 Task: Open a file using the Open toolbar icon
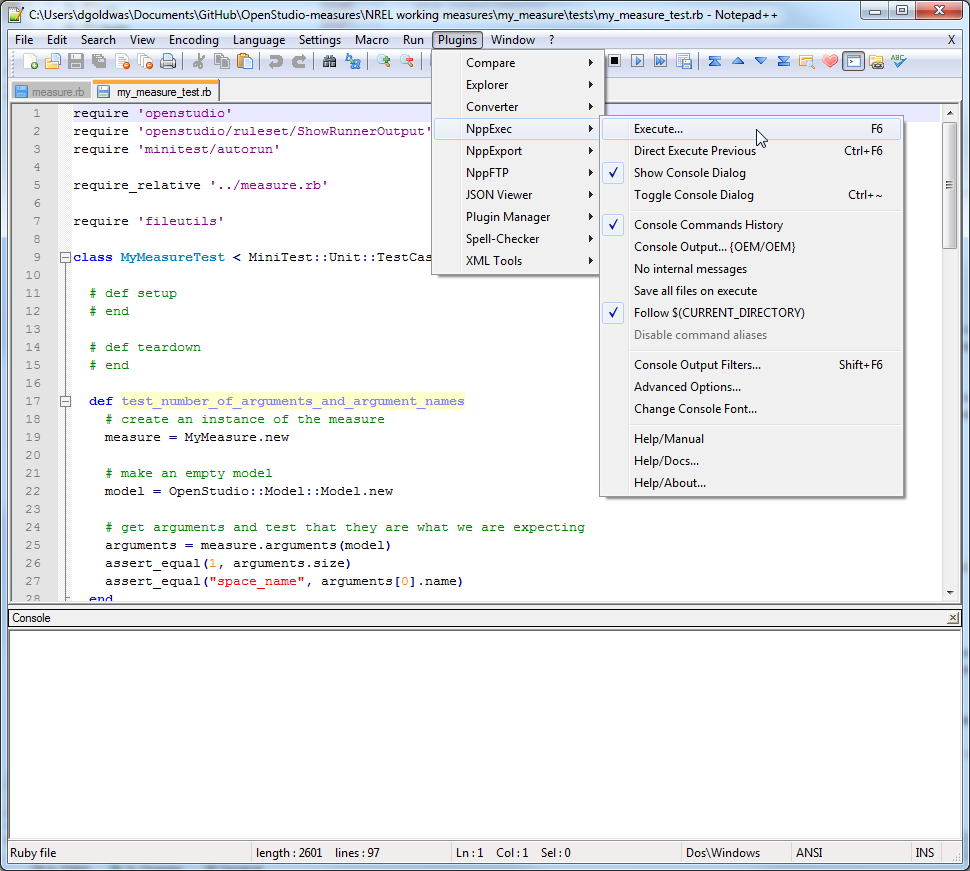[52, 61]
